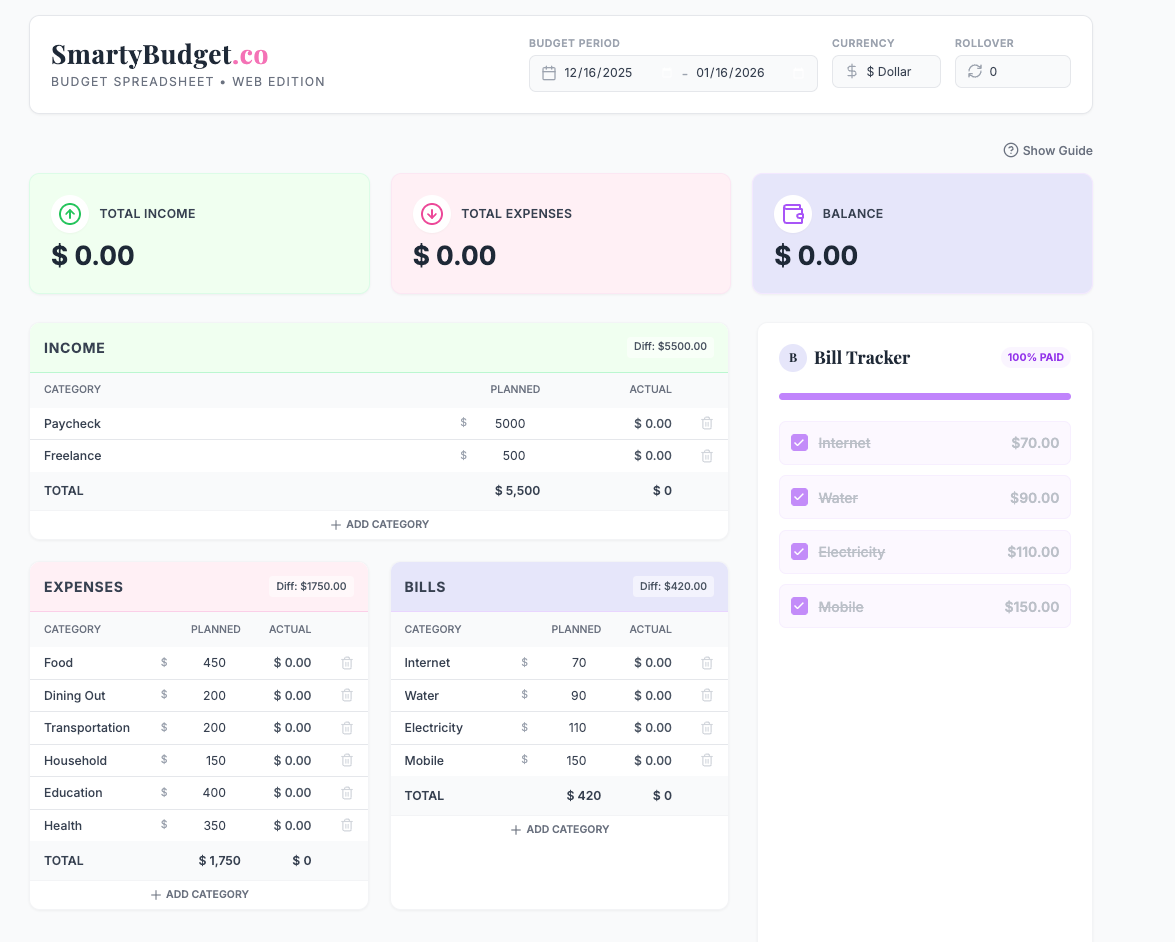Delete the Mobile bill row
Viewport: 1175px width, 942px height.
click(x=707, y=761)
